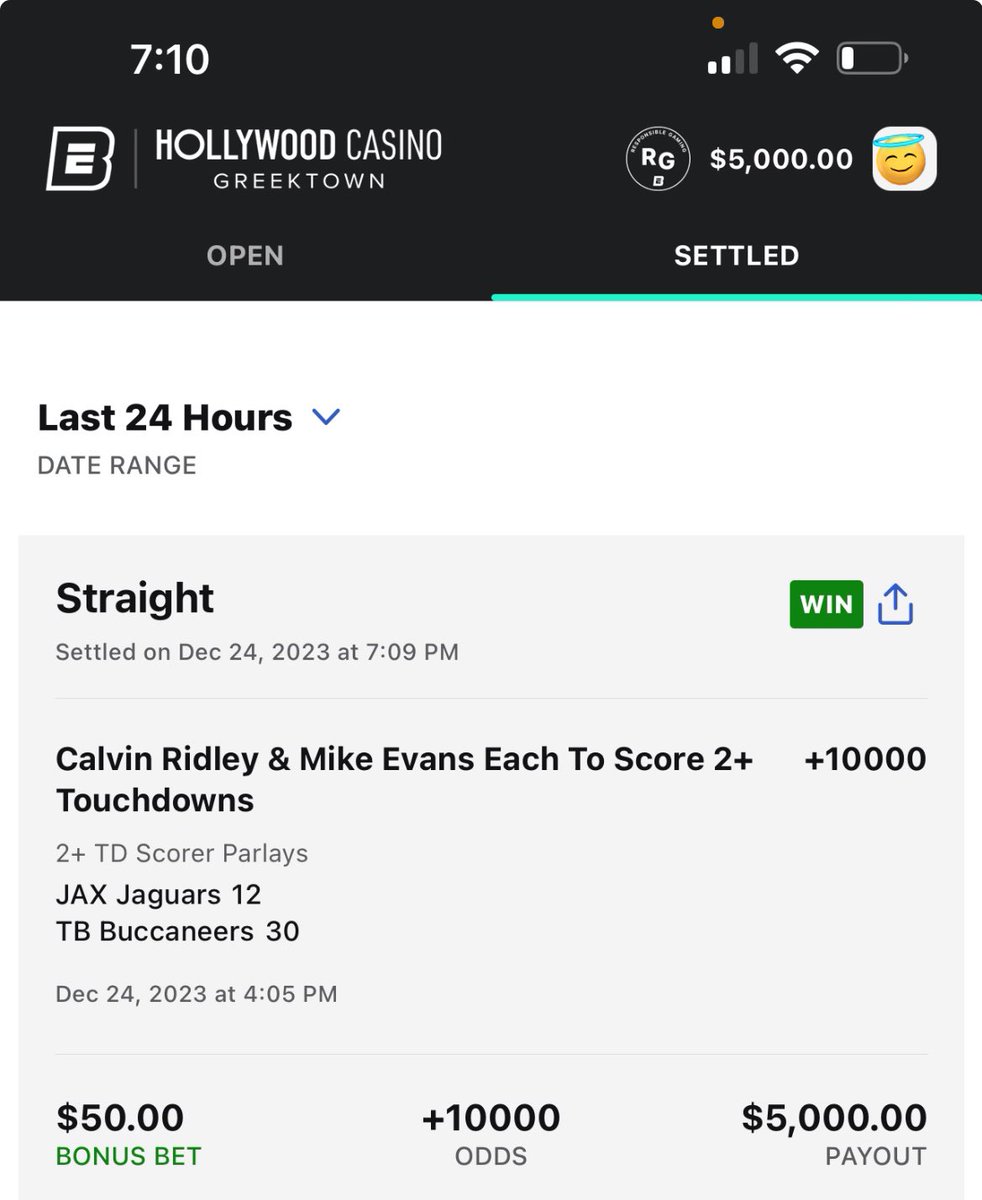The height and width of the screenshot is (1200, 982).
Task: Tap the $50.00 bonus bet stake
Action: (x=120, y=1118)
